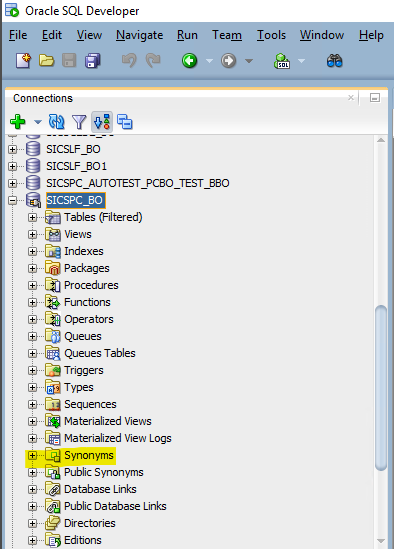Open the Tools menu
This screenshot has width=394, height=549.
[271, 35]
